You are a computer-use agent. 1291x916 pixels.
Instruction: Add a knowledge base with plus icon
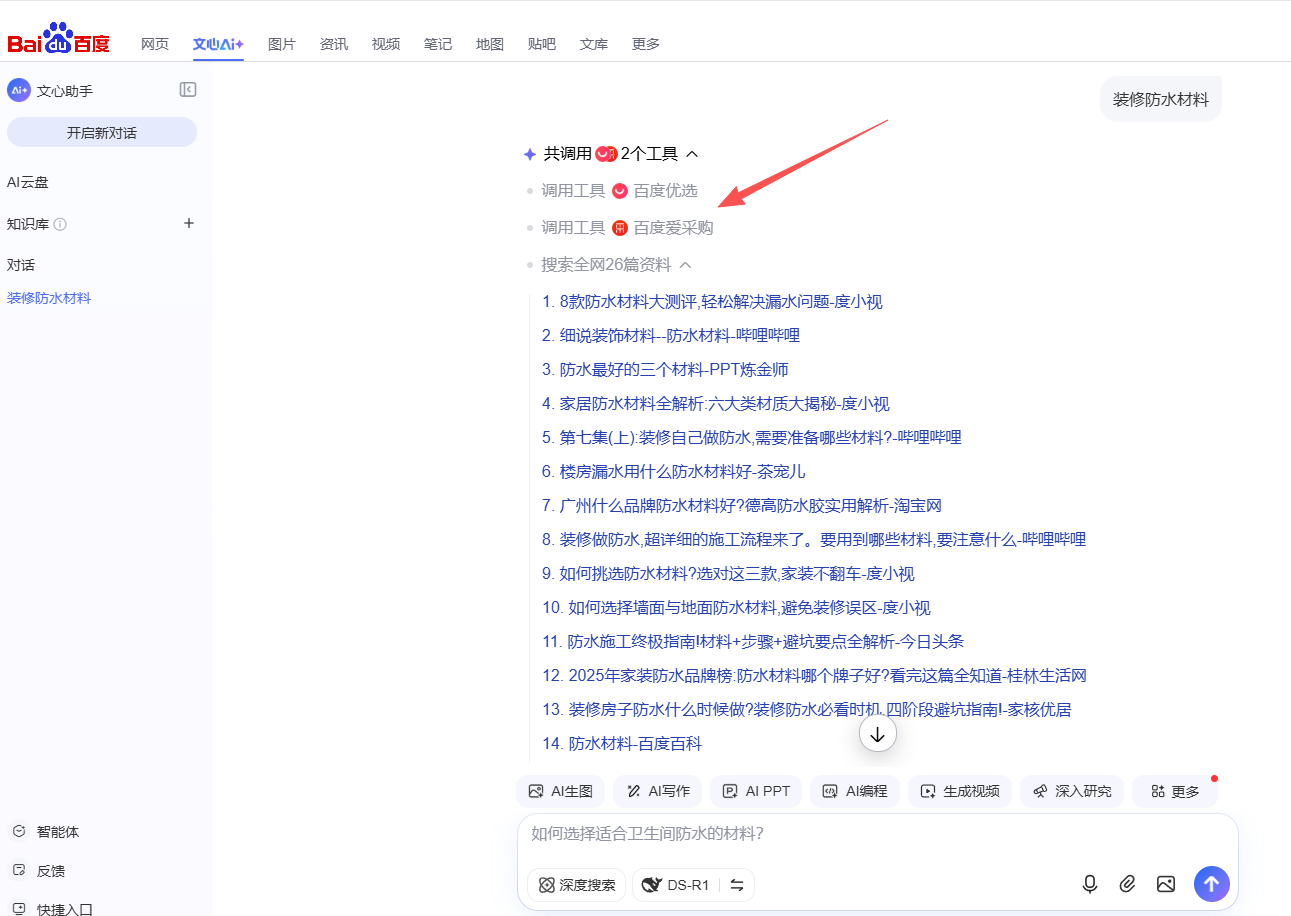click(189, 223)
